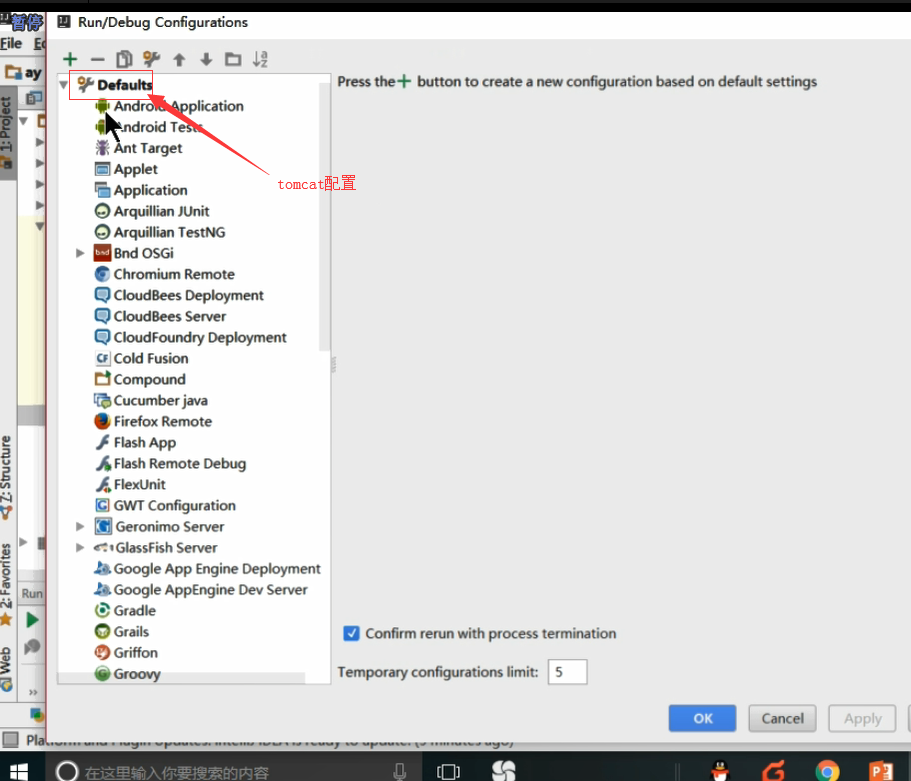Select the Applet entry icon
Image resolution: width=911 pixels, height=781 pixels.
(x=102, y=169)
